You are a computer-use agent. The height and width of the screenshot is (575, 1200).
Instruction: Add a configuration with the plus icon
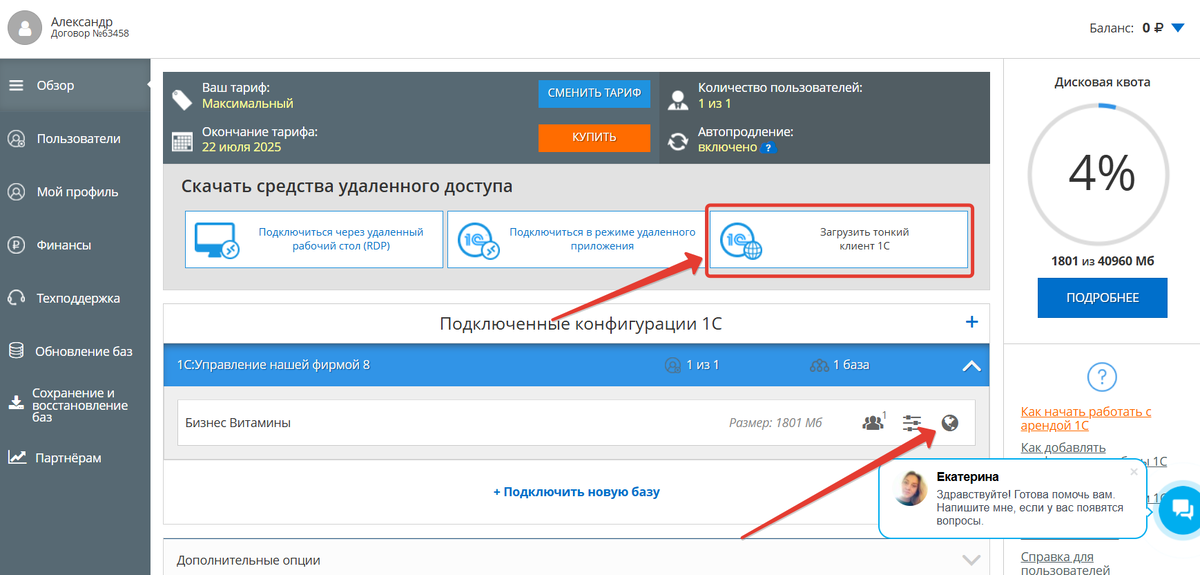pyautogui.click(x=971, y=322)
